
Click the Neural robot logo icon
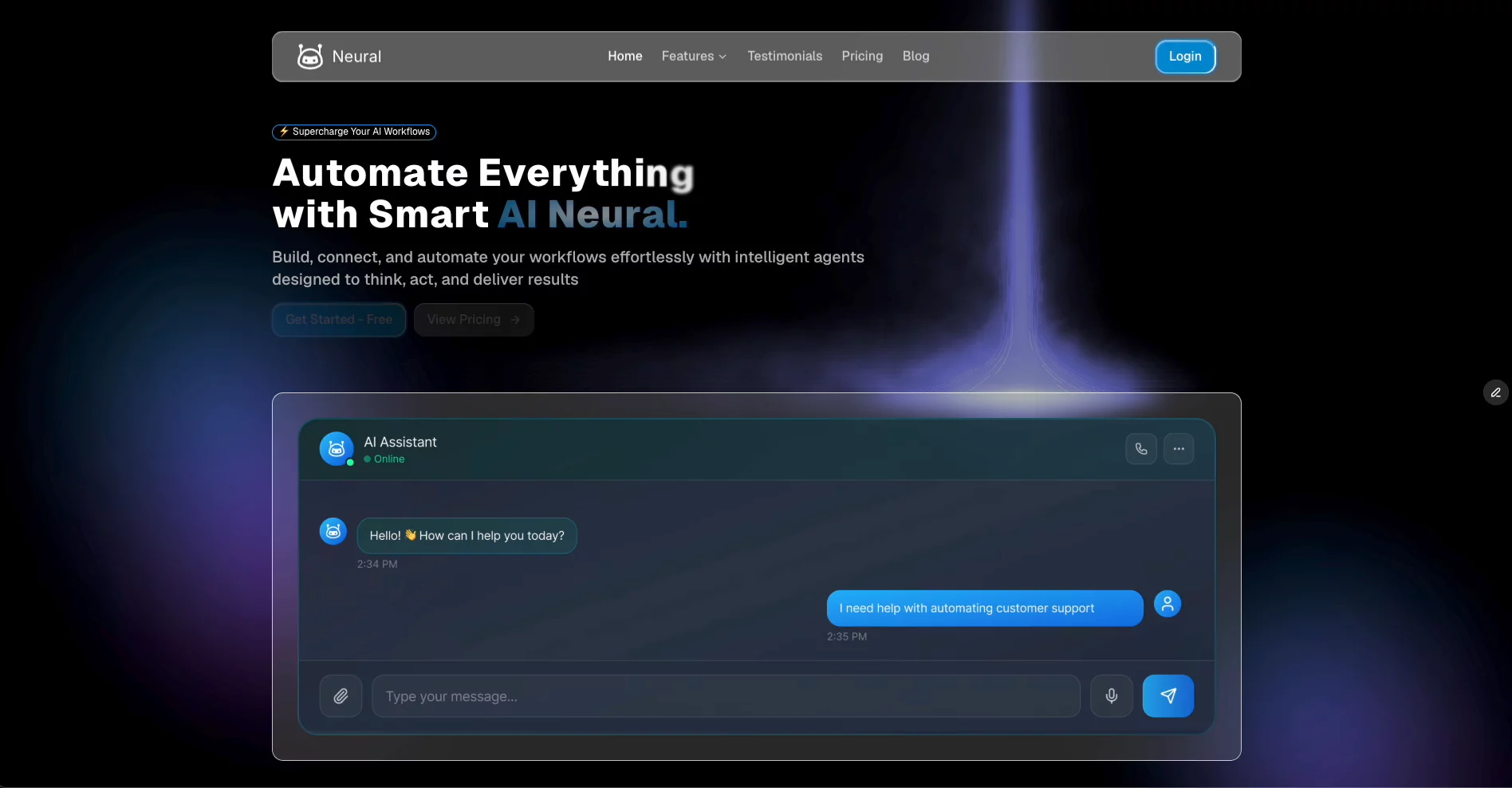point(310,57)
